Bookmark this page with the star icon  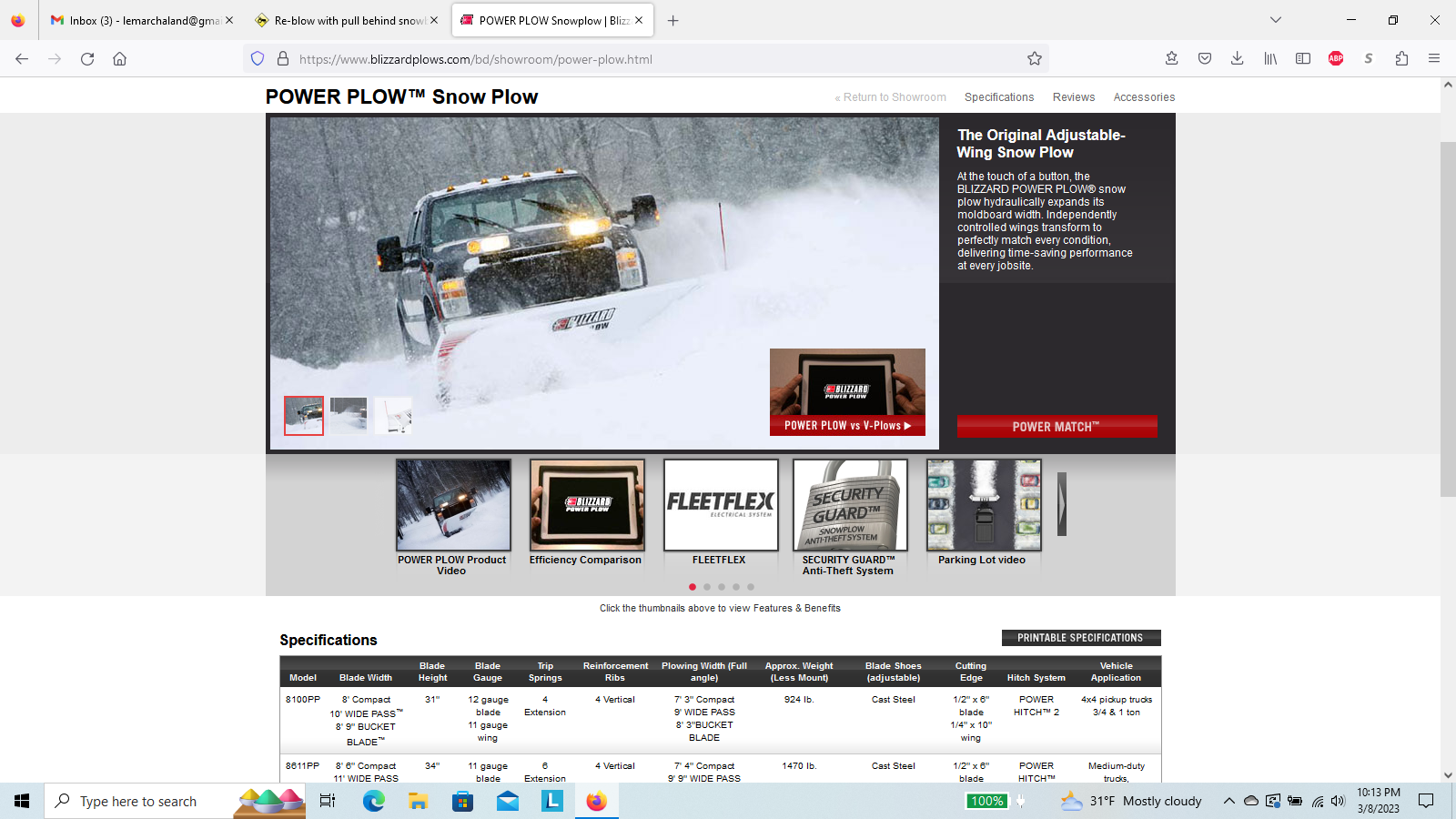coord(1035,59)
